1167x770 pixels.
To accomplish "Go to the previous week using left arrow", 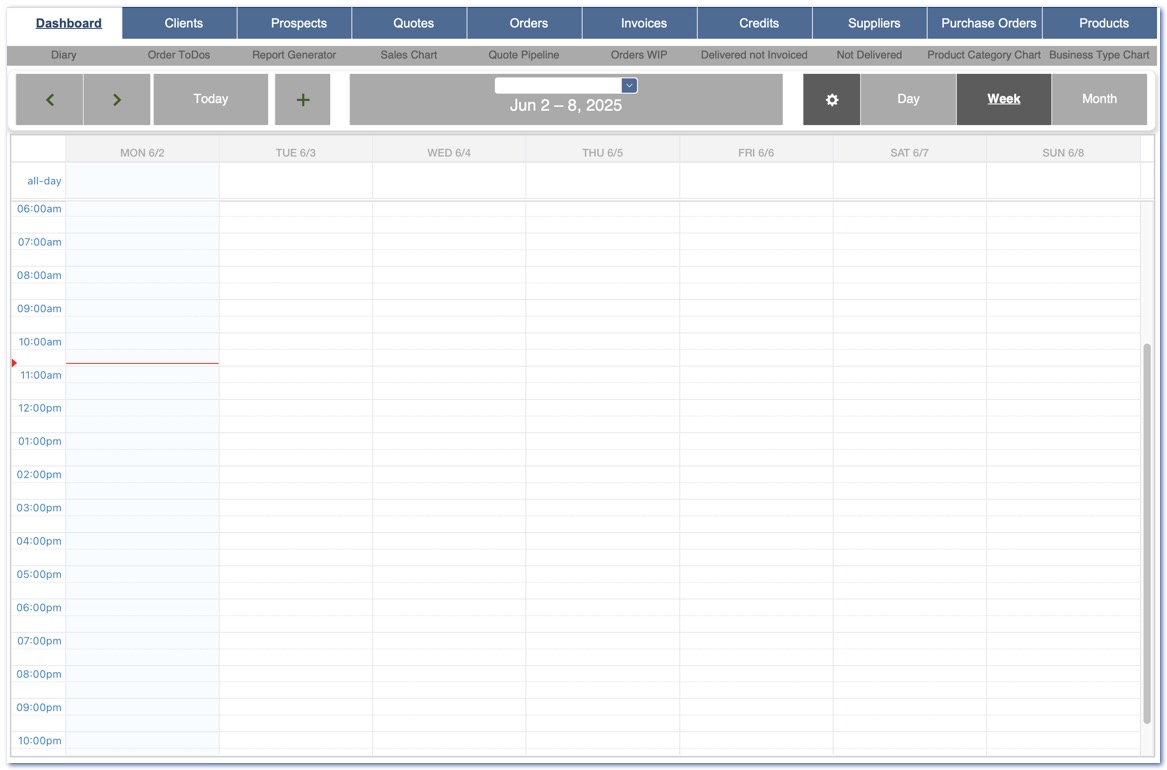I will (x=50, y=99).
